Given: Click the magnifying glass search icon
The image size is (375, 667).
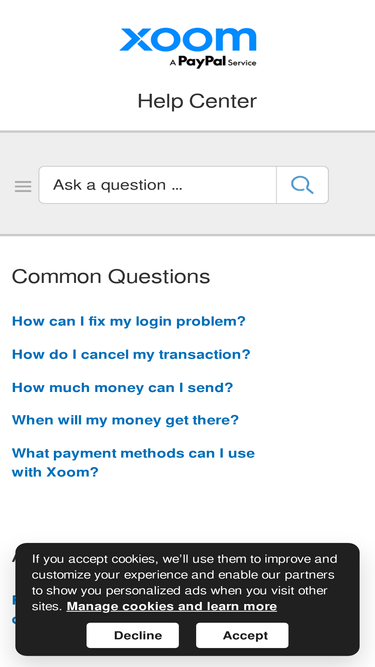Looking at the screenshot, I should 302,185.
